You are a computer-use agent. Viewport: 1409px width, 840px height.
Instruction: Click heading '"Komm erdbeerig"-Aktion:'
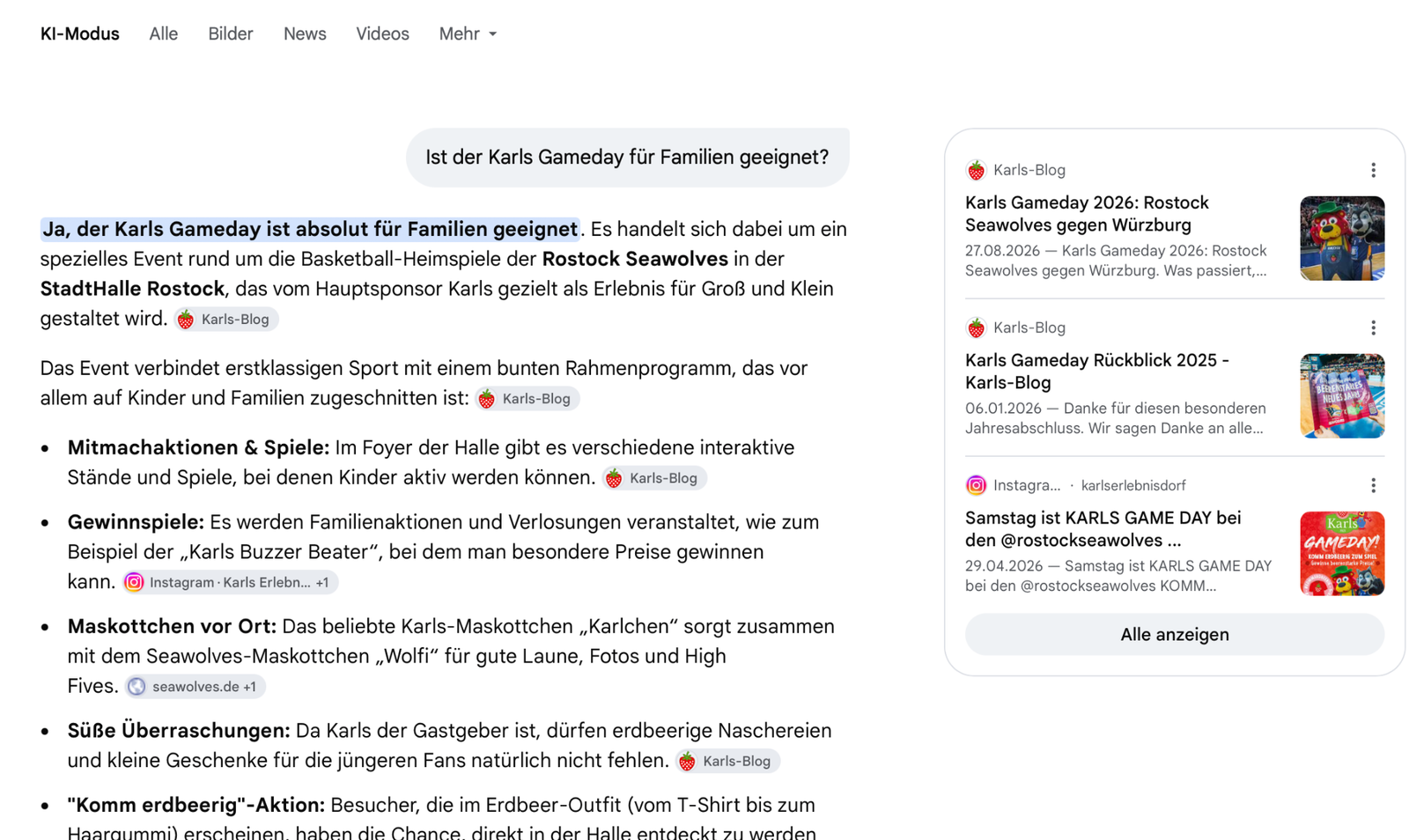[196, 806]
